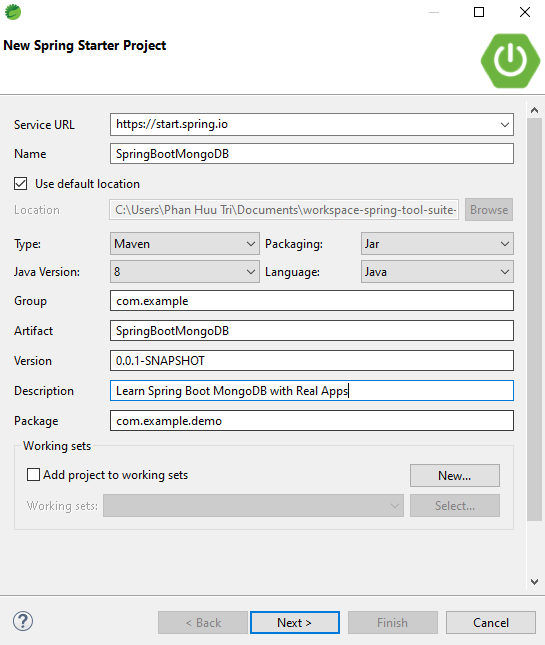The height and width of the screenshot is (645, 545).
Task: Click the scrollbar down arrow
Action: click(x=534, y=582)
